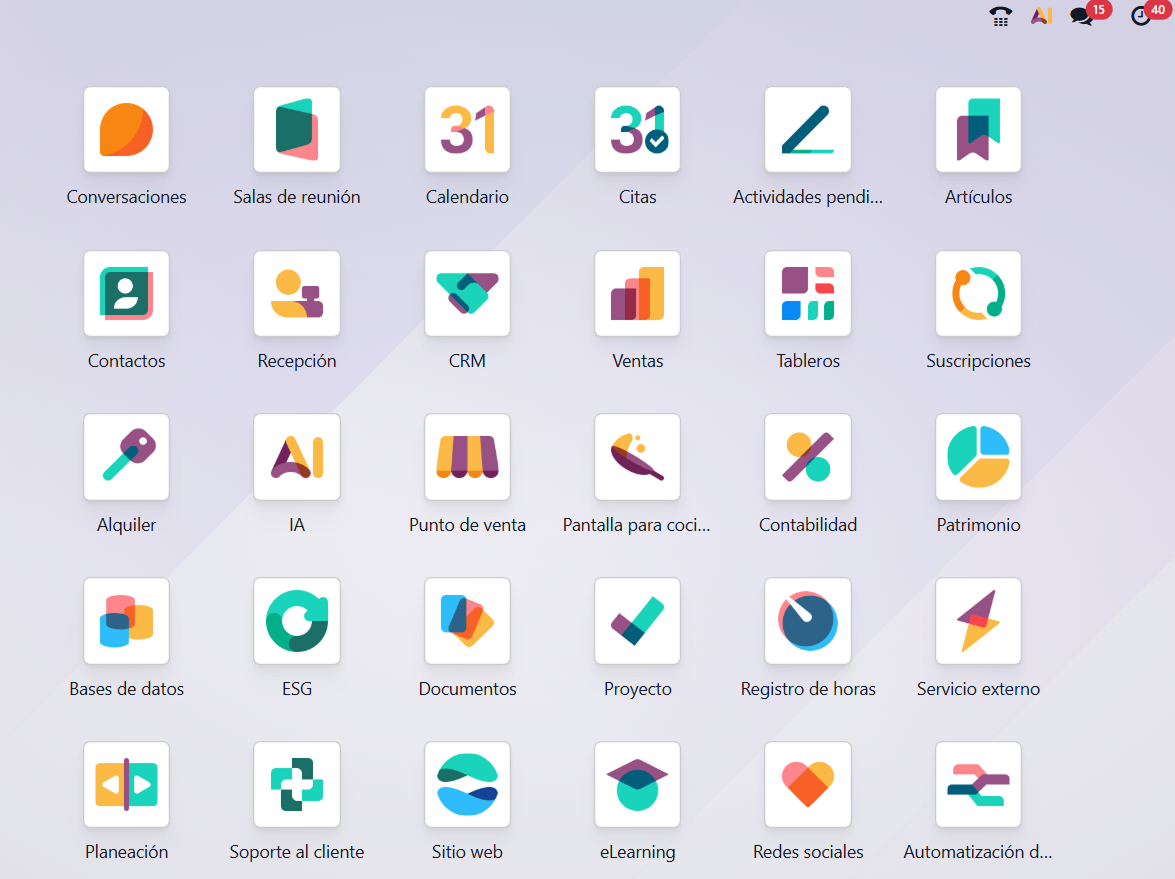
Task: Select the Alquiler application
Action: click(x=126, y=457)
